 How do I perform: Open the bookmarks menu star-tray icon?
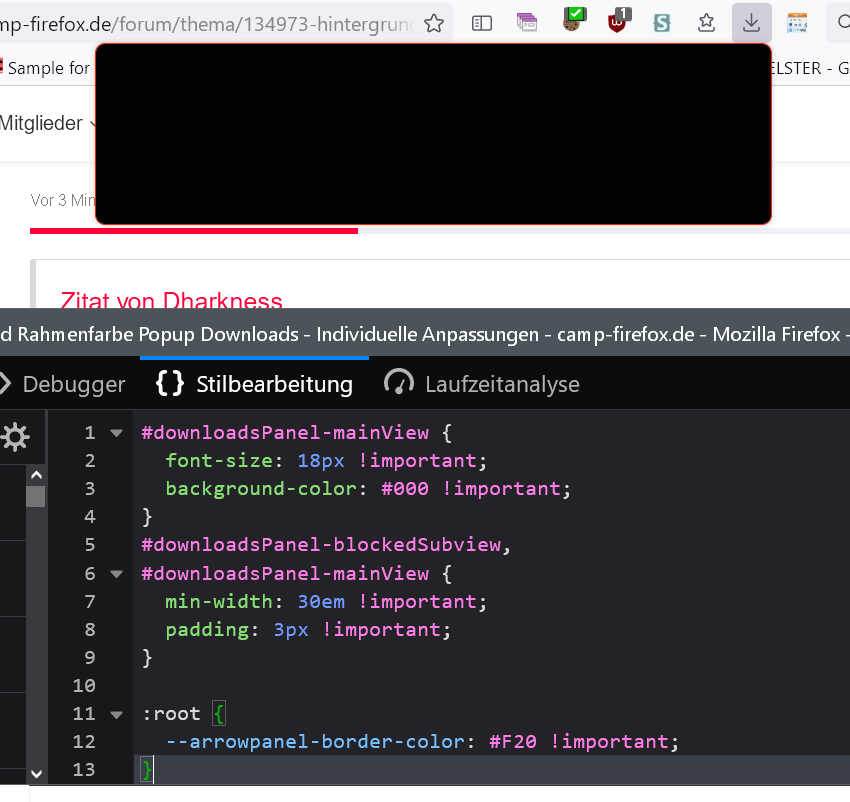pos(707,23)
